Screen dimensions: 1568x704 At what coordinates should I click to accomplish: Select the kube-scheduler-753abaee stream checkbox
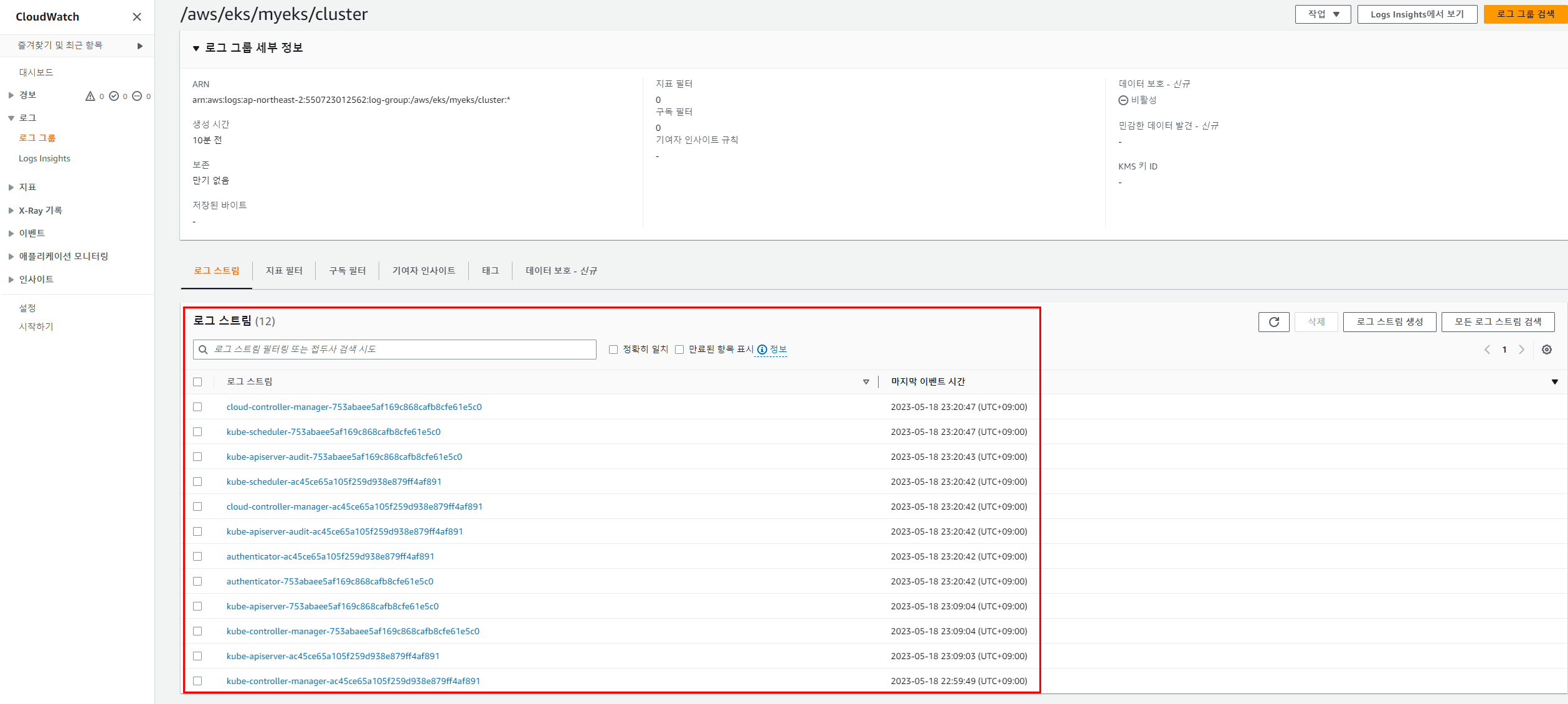click(197, 432)
